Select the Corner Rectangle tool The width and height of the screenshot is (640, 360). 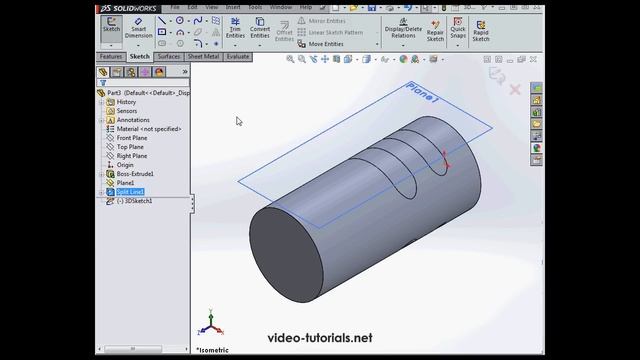click(162, 32)
